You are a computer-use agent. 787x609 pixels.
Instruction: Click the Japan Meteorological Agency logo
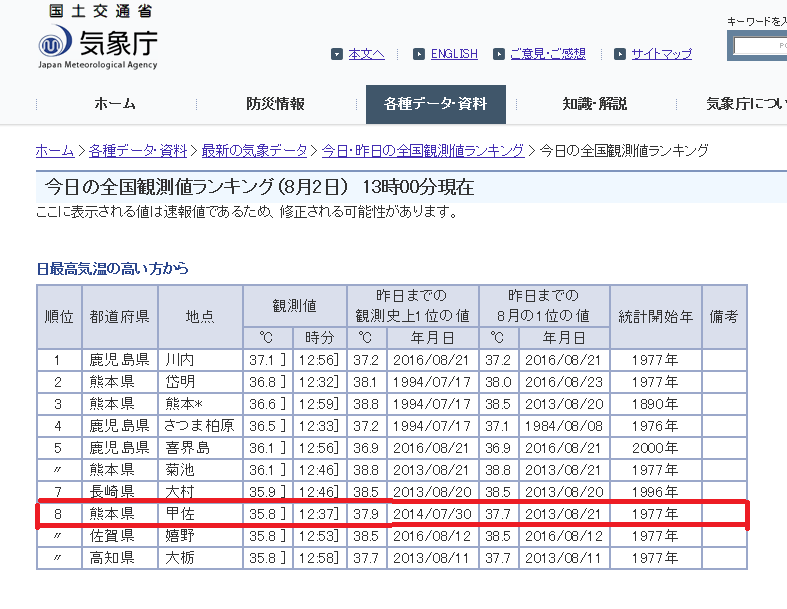[x=98, y=42]
